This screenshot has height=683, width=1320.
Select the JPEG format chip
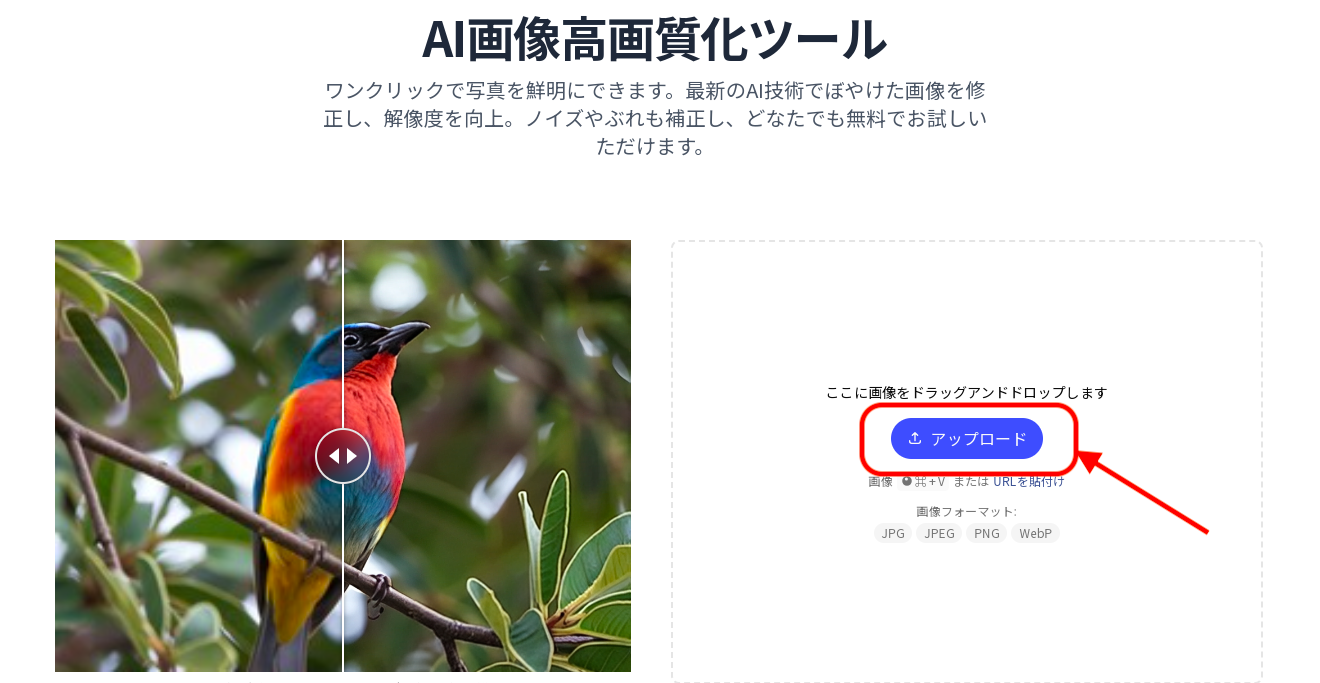939,533
